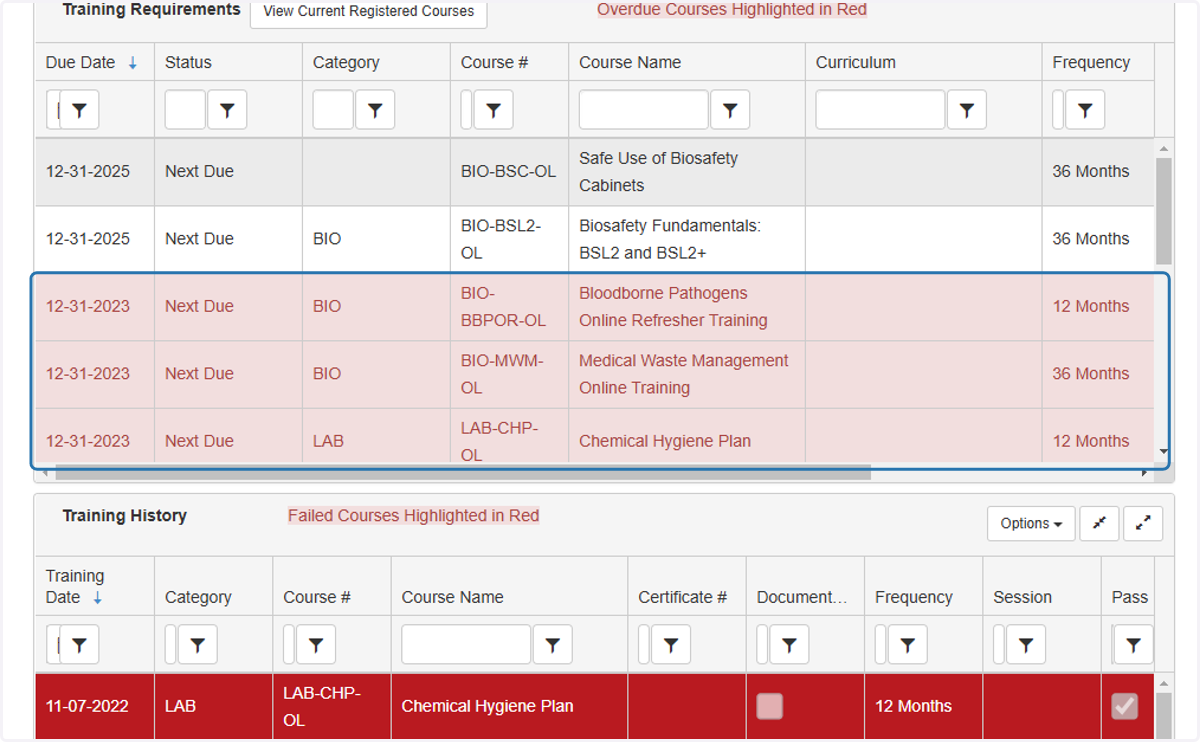Click the Due Date sort arrow
This screenshot has width=1200, height=742.
pos(132,63)
